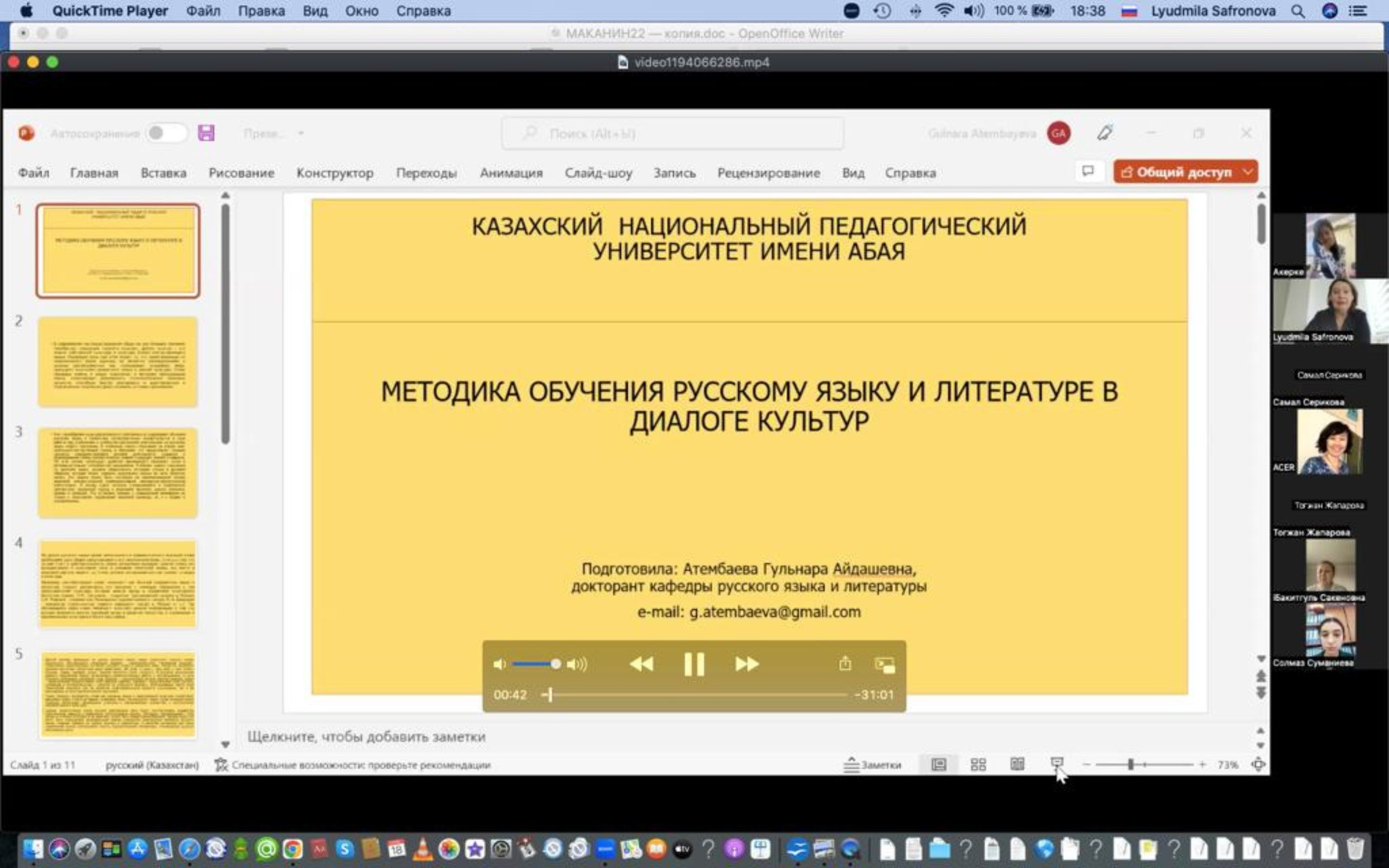This screenshot has width=1389, height=868.
Task: Click the fast-forward button in player
Action: (746, 664)
